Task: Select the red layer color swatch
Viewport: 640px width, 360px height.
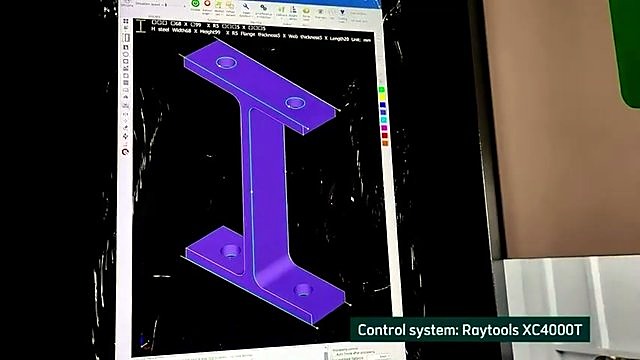Action: tap(384, 136)
